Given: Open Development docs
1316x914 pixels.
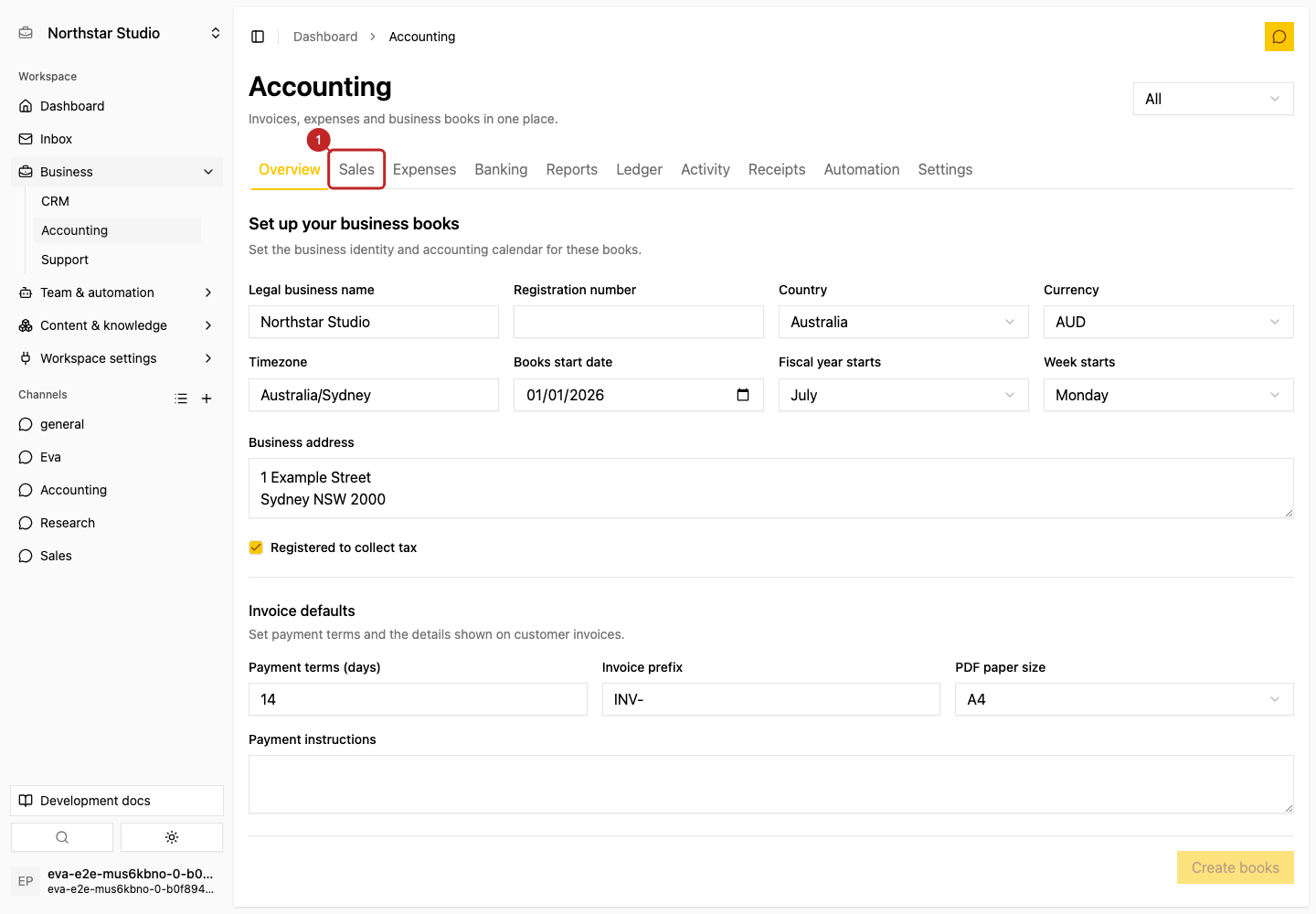Looking at the screenshot, I should (x=117, y=801).
